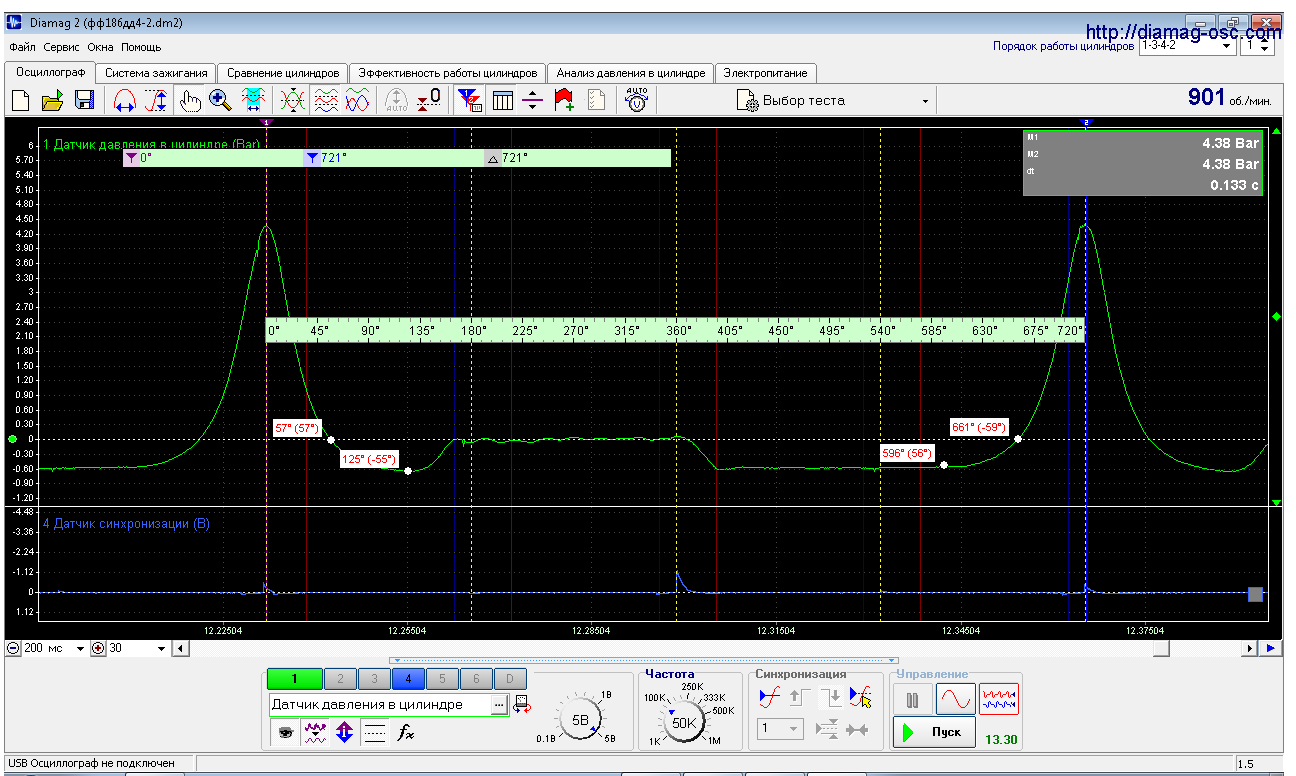Open the Сервис menu
The image size is (1296, 776).
(x=62, y=47)
